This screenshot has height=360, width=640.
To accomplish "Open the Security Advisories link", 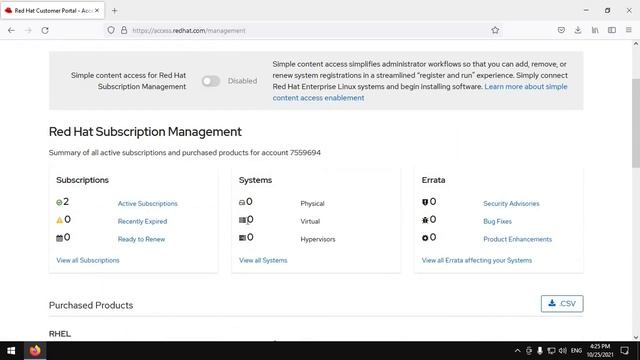I will [x=511, y=204].
